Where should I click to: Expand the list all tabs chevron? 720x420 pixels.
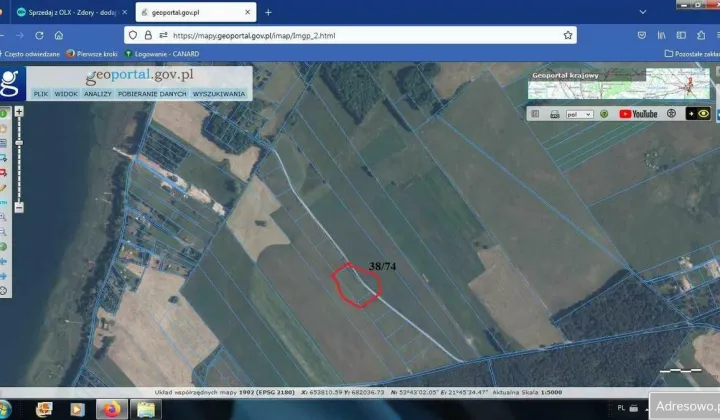643,12
